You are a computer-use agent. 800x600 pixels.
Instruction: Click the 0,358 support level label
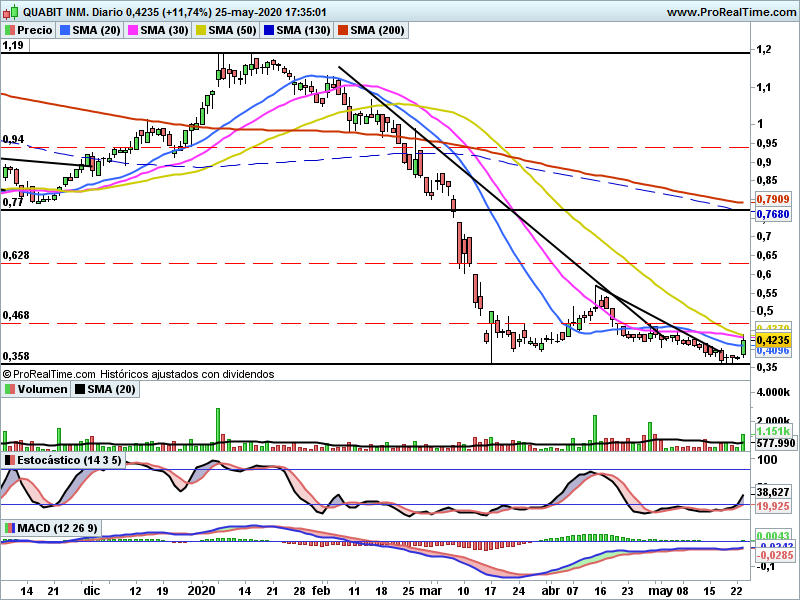[16, 356]
